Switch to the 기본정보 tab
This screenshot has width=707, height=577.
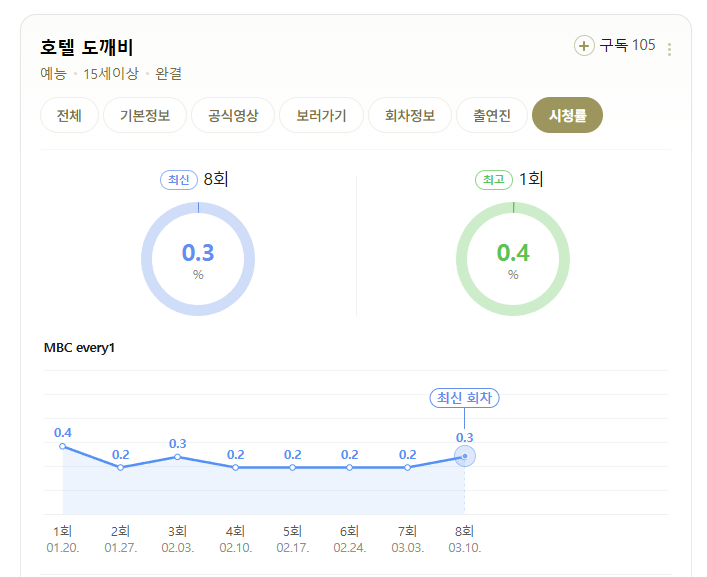click(145, 115)
